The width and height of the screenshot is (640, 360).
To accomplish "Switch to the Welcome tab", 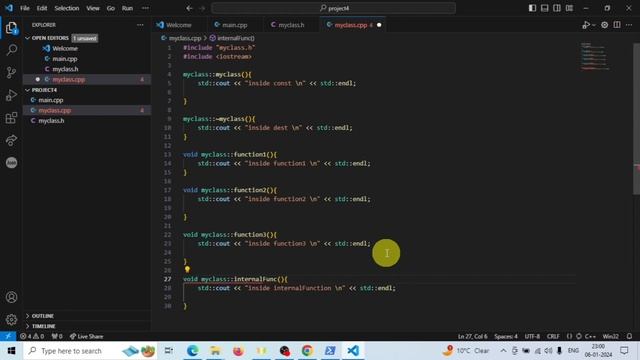I will (179, 25).
